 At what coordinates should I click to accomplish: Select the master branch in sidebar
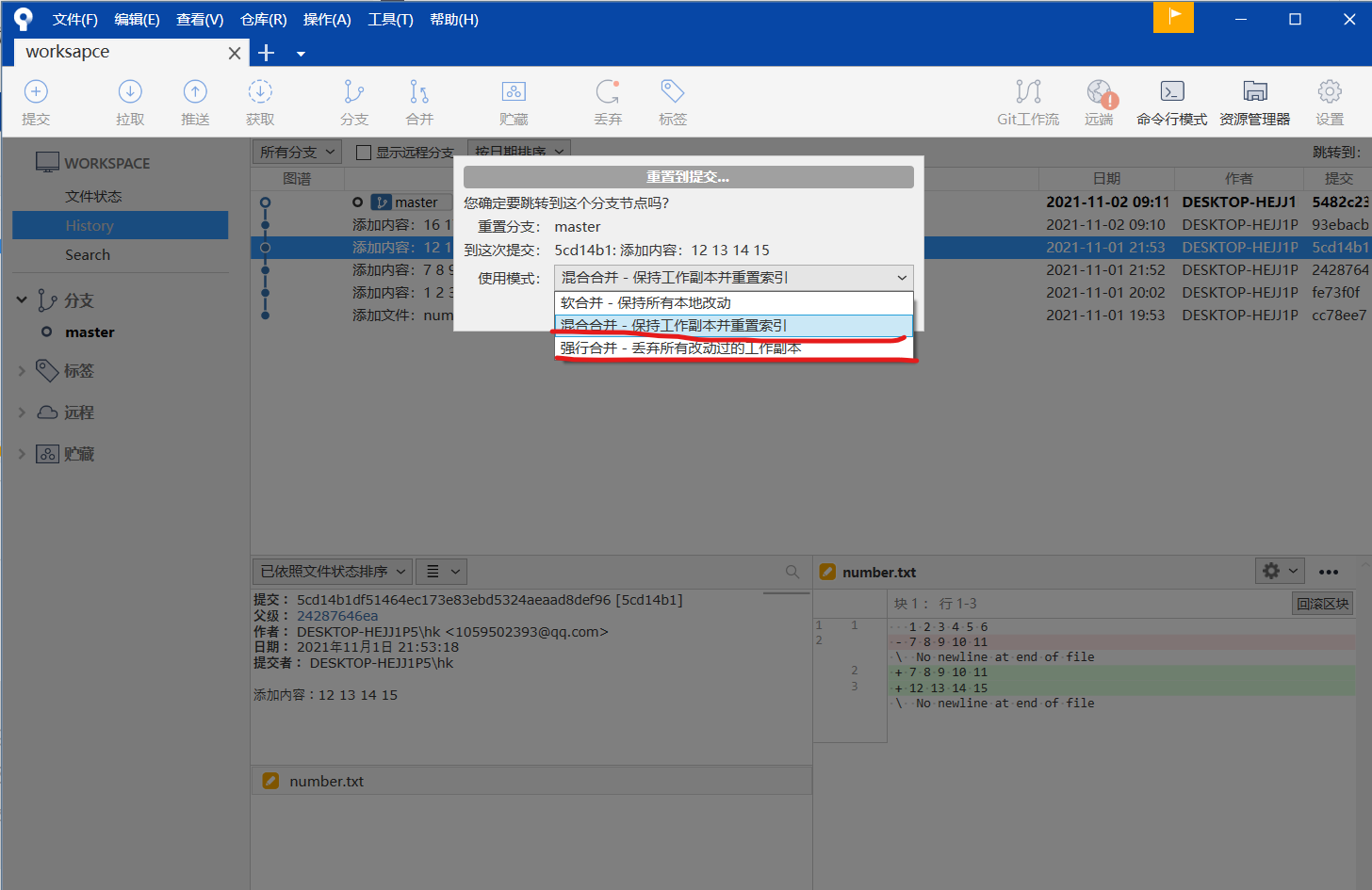pyautogui.click(x=90, y=332)
